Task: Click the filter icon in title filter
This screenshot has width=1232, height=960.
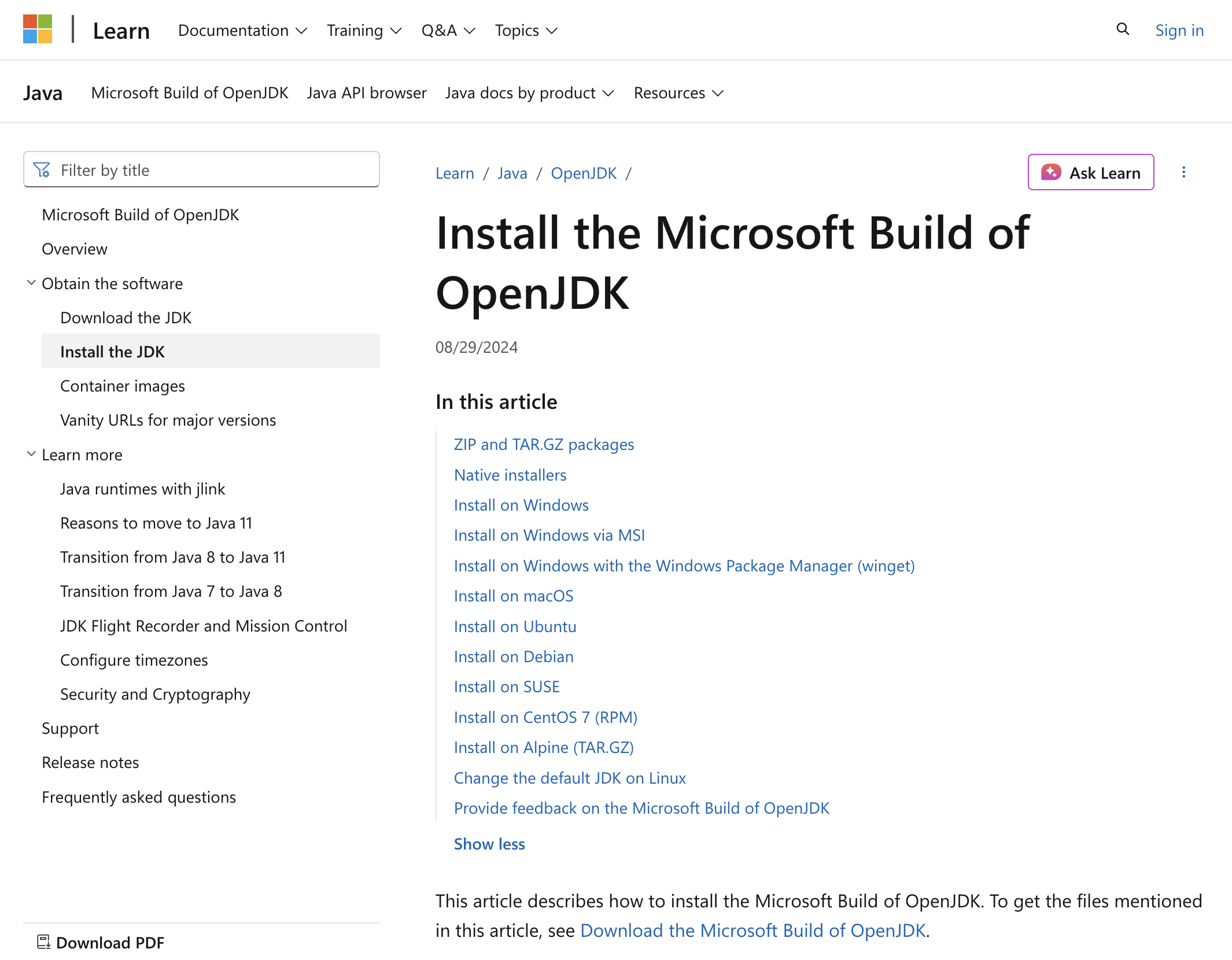Action: click(42, 170)
